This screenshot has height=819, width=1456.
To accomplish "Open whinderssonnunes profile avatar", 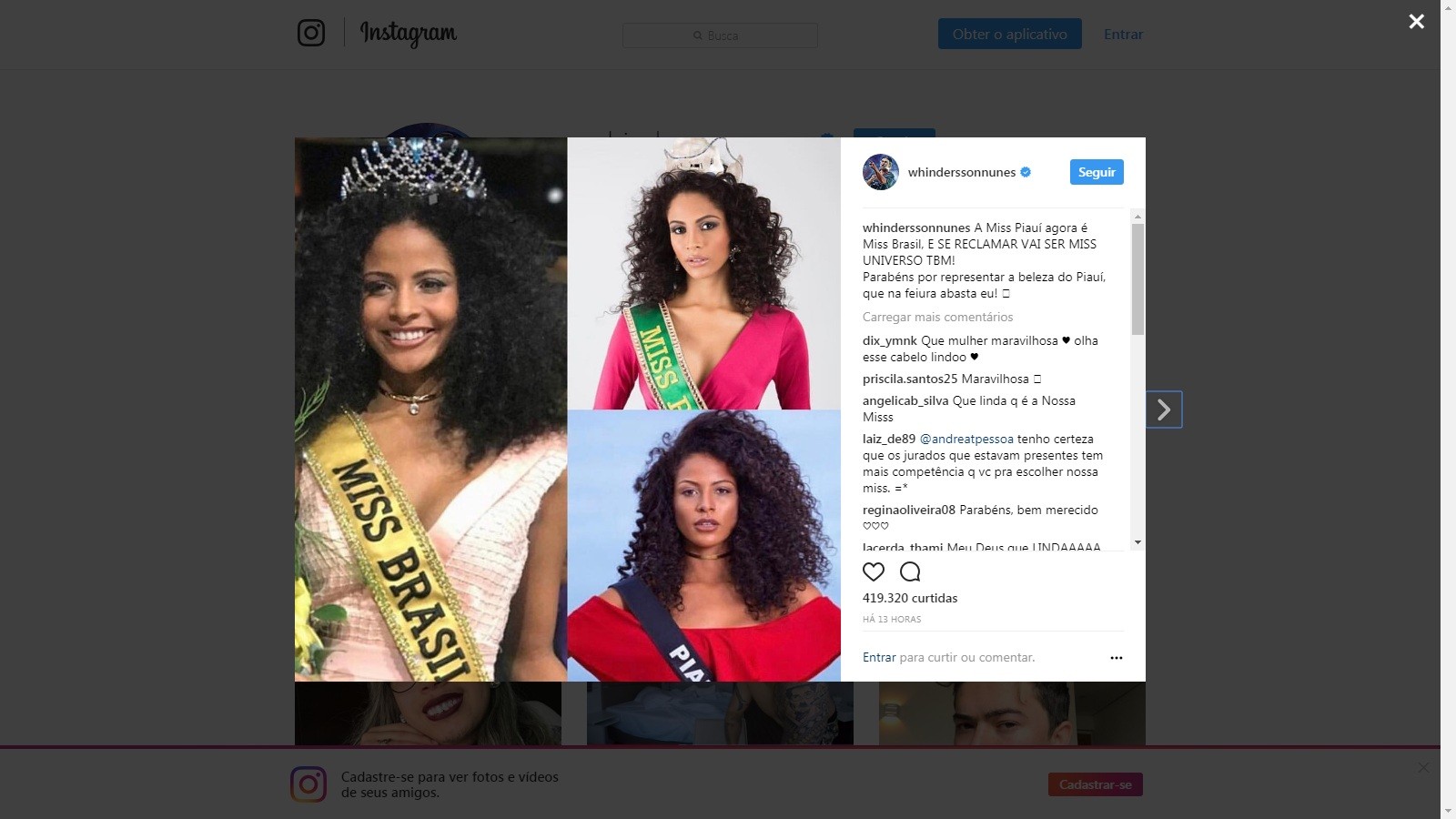I will click(881, 172).
